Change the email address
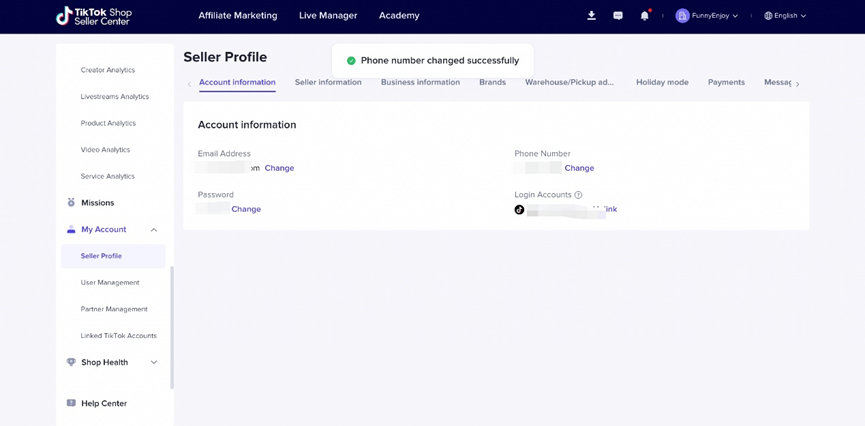The height and width of the screenshot is (426, 865). tap(279, 168)
